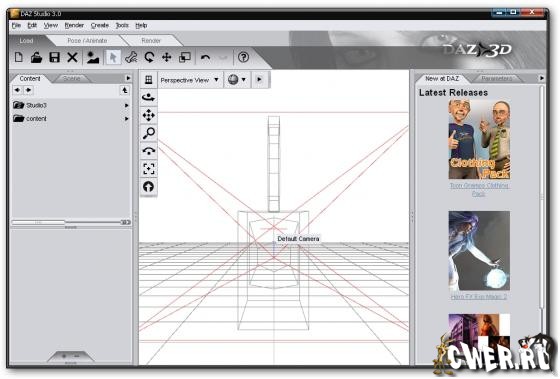Open the Render menu

74,25
